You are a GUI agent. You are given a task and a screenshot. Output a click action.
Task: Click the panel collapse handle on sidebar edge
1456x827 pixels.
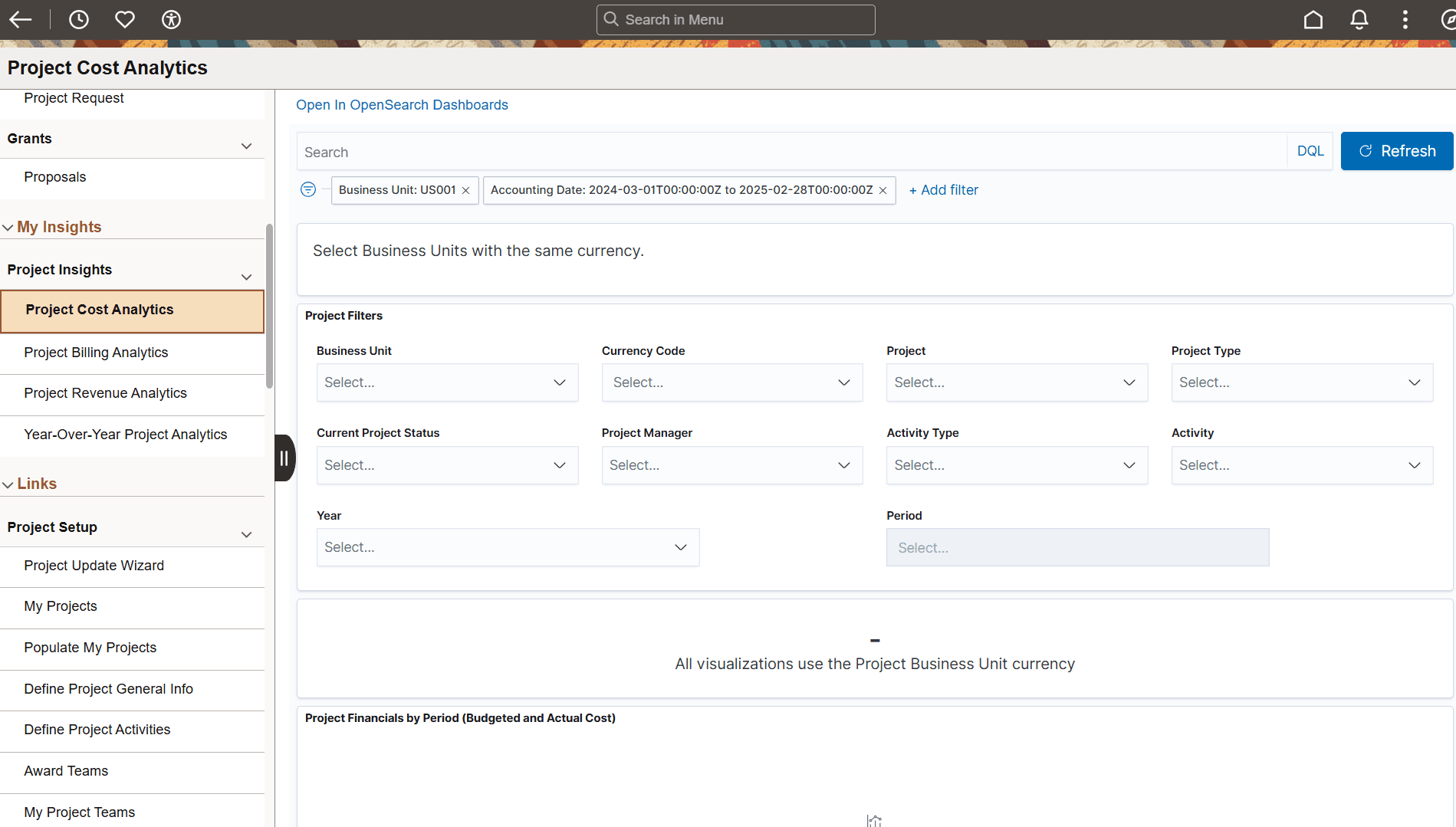point(284,458)
